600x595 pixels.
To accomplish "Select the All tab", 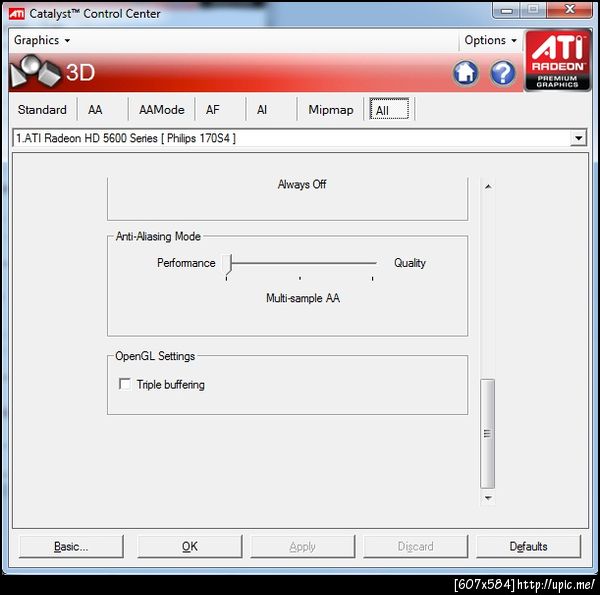I will tap(389, 110).
